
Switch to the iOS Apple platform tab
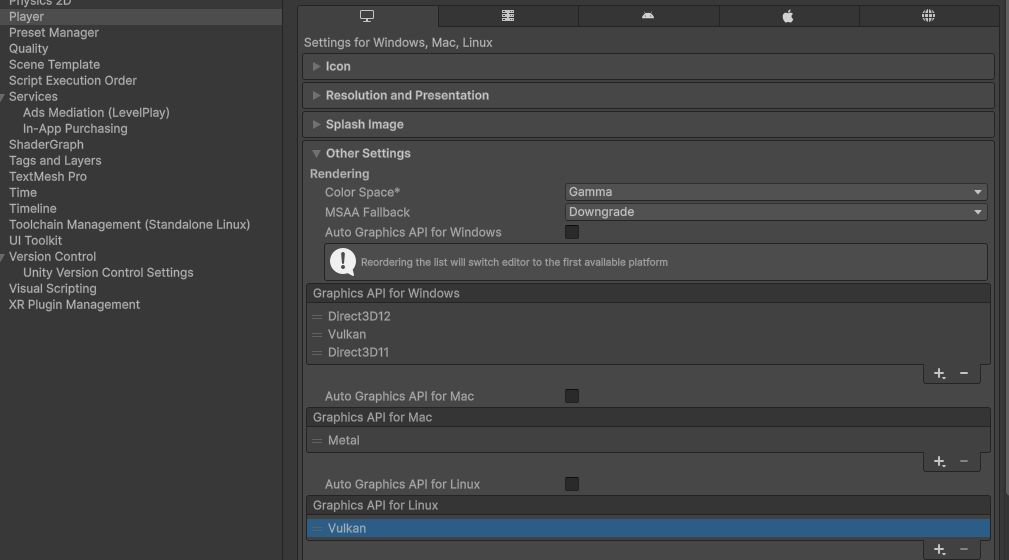(x=788, y=16)
